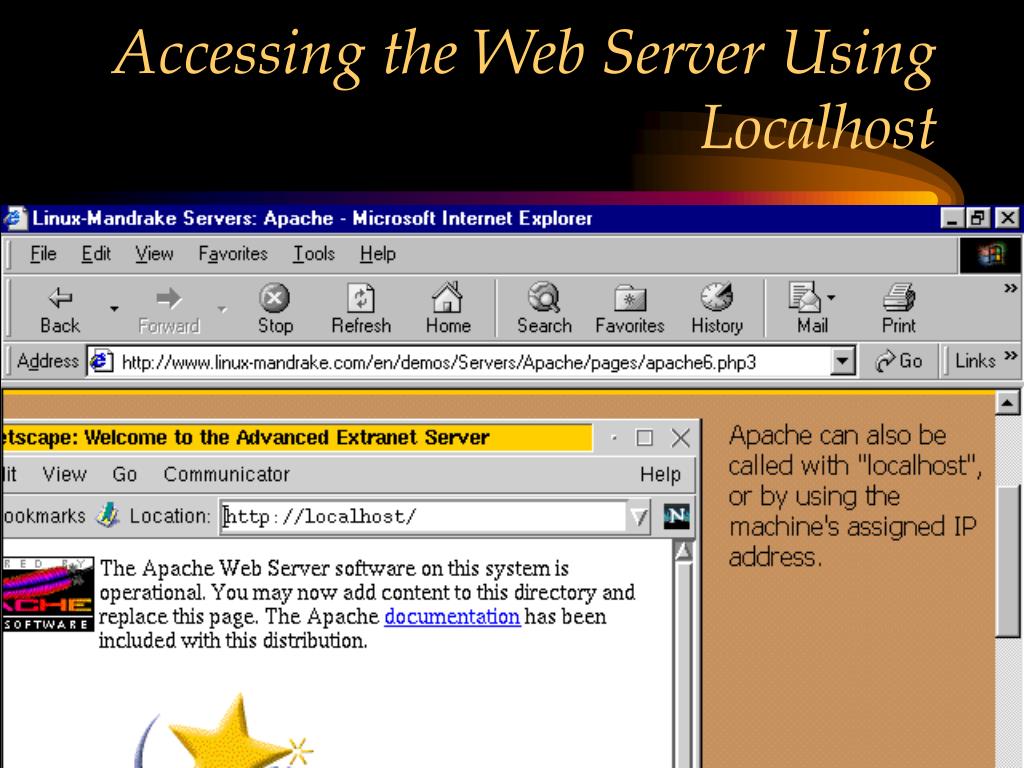Restore the Internet Explorer window
The height and width of the screenshot is (768, 1024).
pos(978,217)
